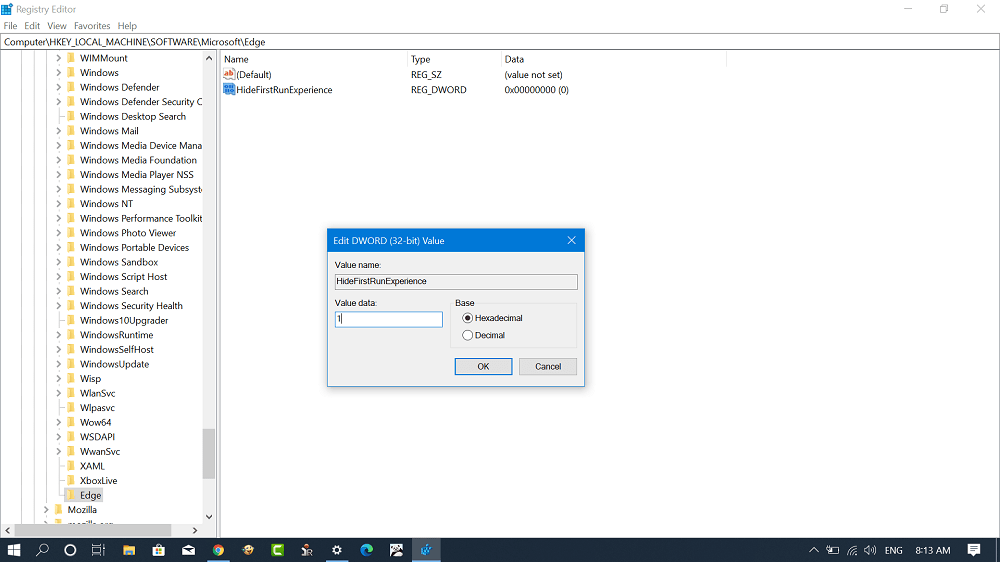
Task: Expand the Windows NT key
Action: [x=58, y=203]
